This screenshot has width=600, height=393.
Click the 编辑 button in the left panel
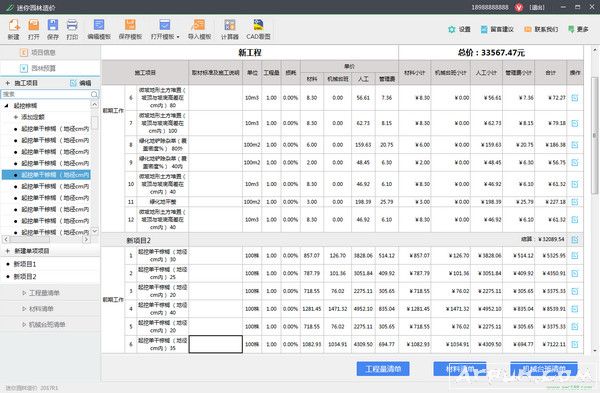[81, 83]
